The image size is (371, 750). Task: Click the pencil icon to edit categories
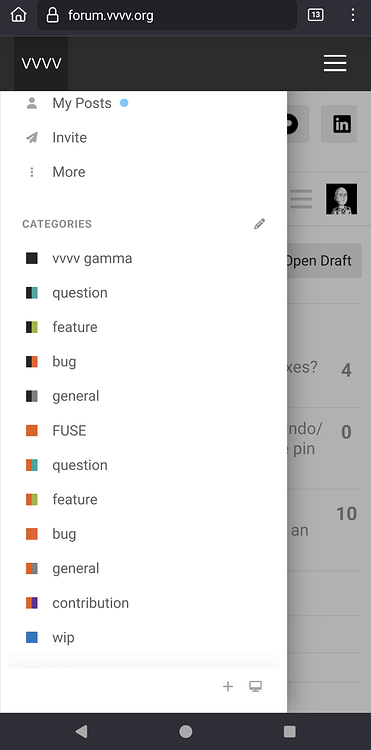(259, 224)
